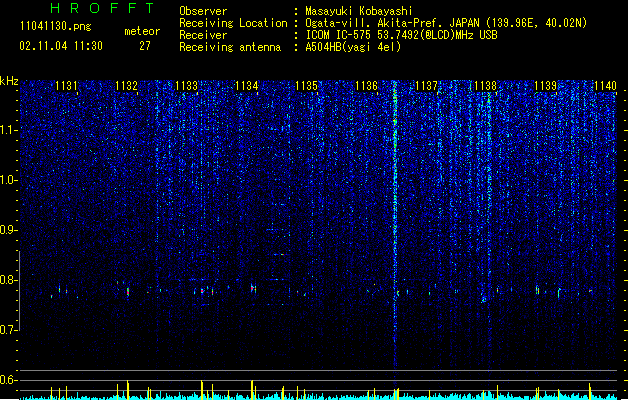
Task: Click the 0.7 kHz axis label
Action: (x=9, y=330)
